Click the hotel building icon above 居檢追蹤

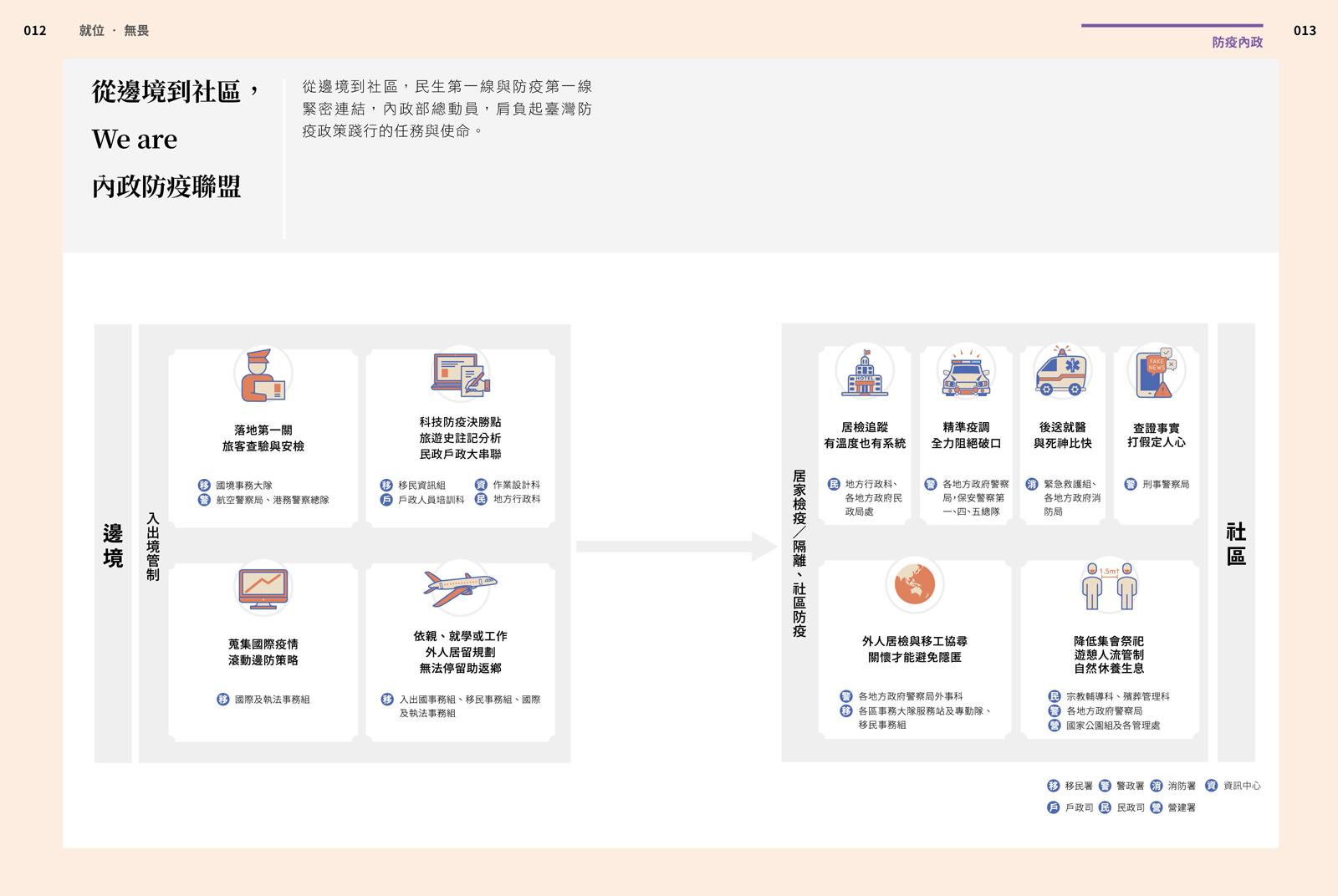(x=865, y=373)
